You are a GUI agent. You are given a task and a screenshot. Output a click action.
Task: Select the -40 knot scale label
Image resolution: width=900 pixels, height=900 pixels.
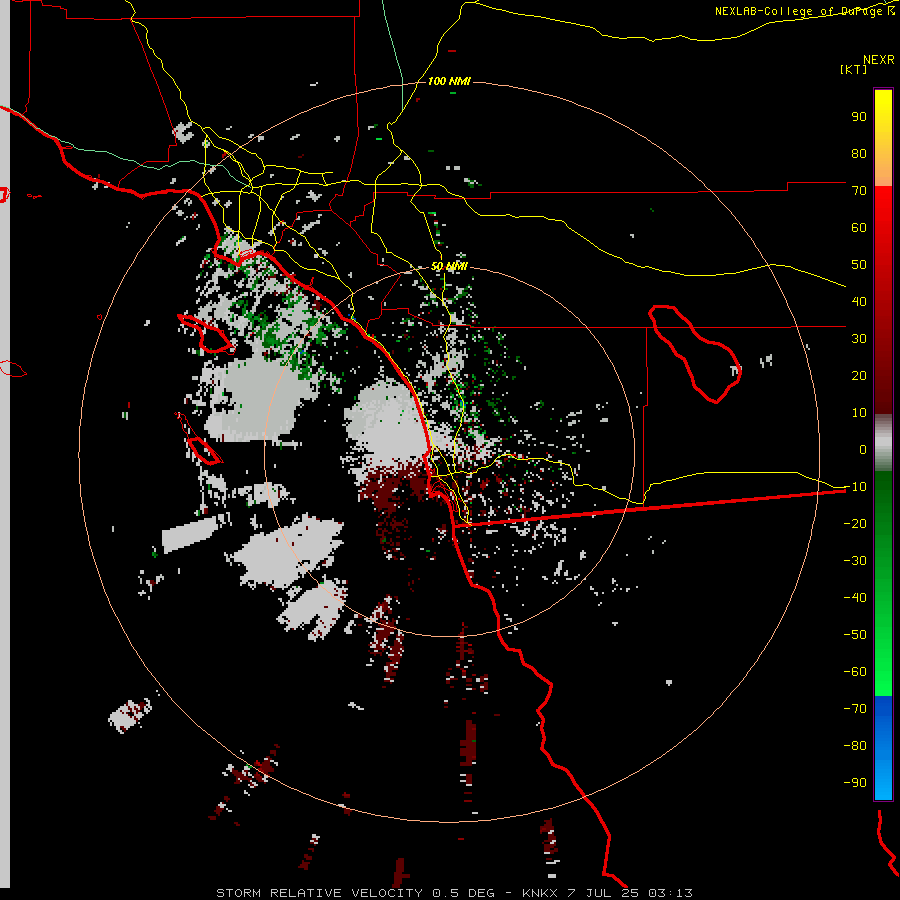click(x=855, y=598)
